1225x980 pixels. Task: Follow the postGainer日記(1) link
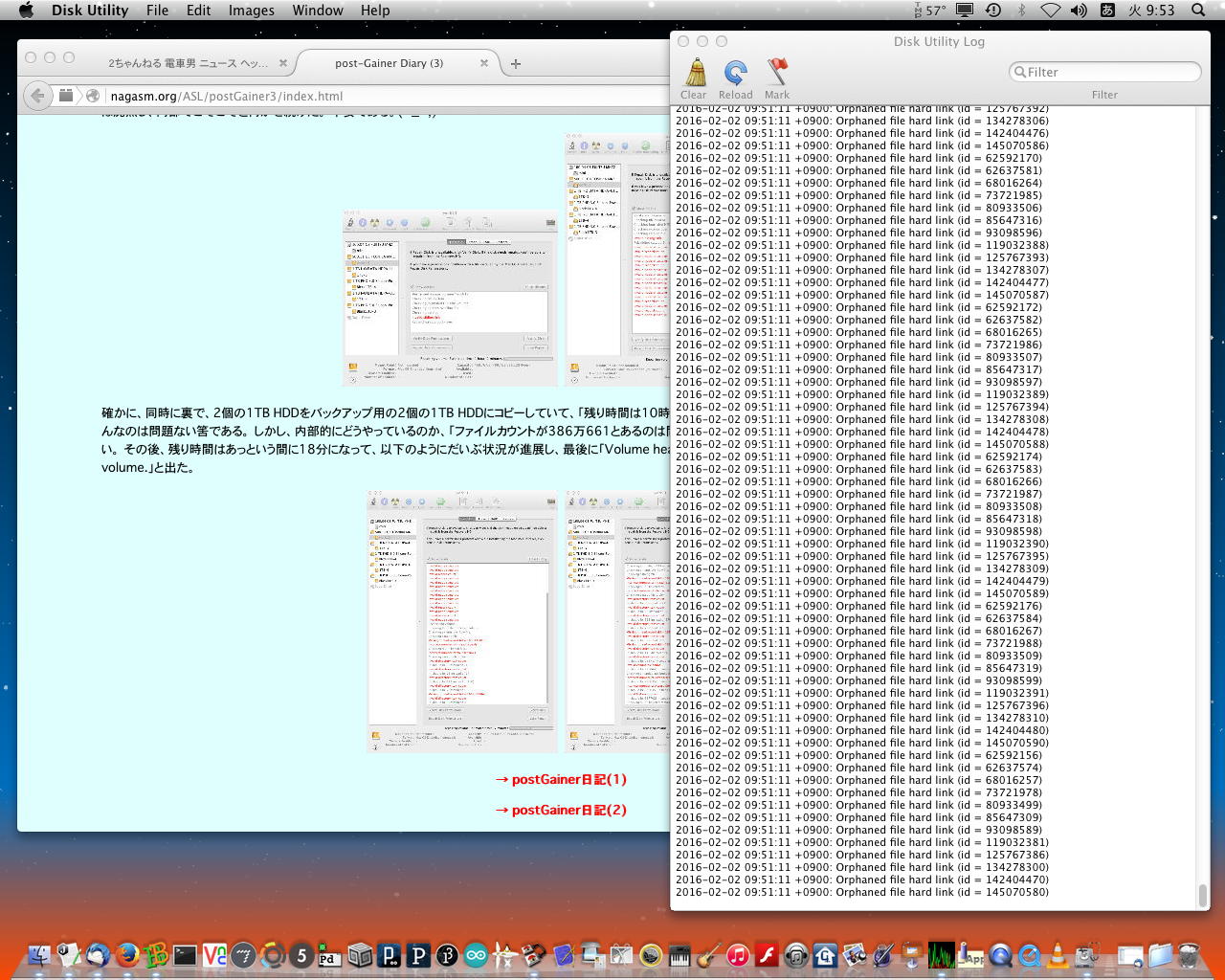[561, 780]
